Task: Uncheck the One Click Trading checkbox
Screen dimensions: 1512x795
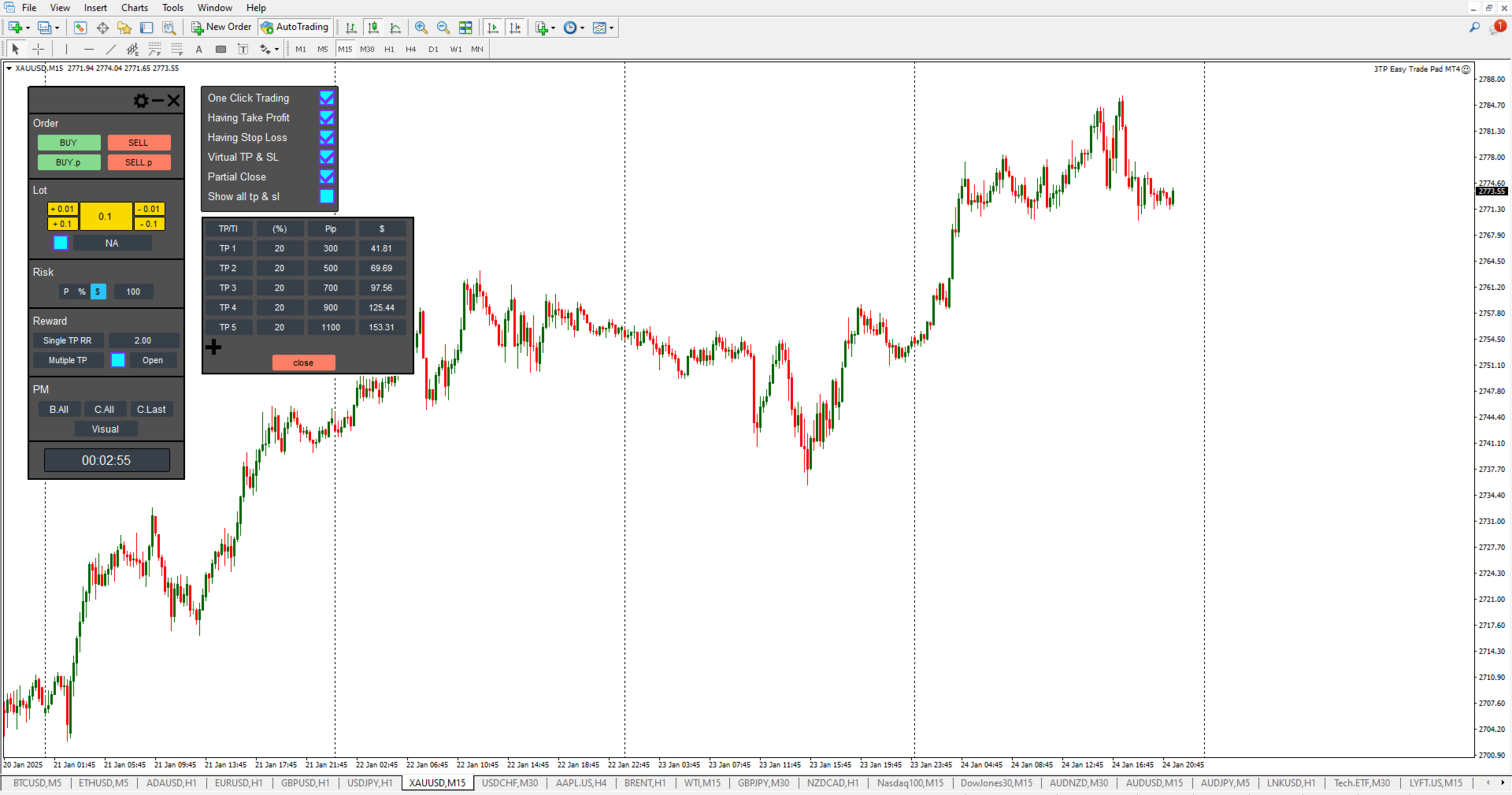Action: click(x=326, y=98)
